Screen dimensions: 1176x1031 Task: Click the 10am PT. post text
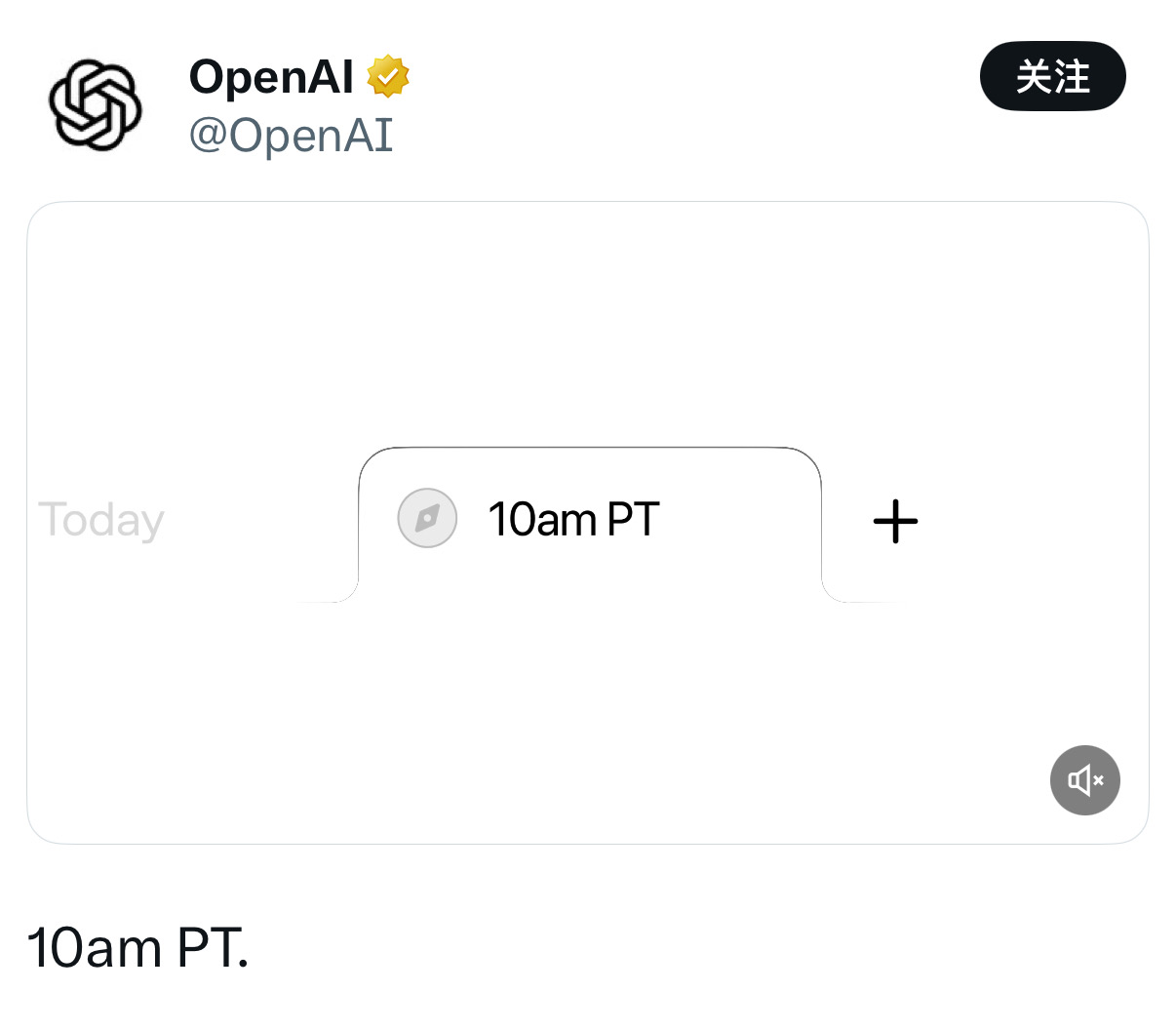click(137, 948)
